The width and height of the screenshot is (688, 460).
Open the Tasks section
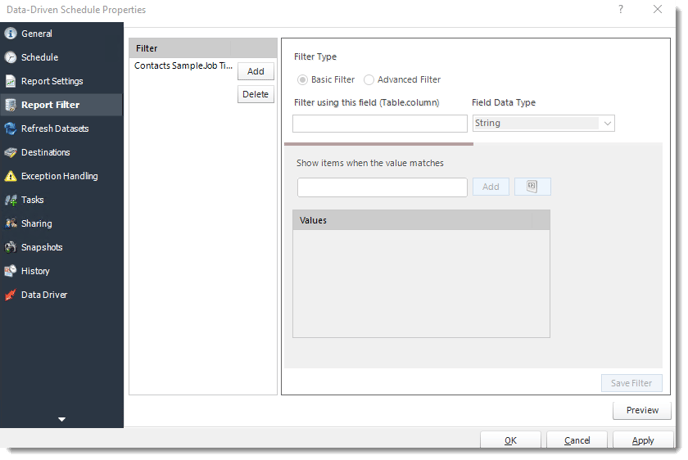pos(61,200)
